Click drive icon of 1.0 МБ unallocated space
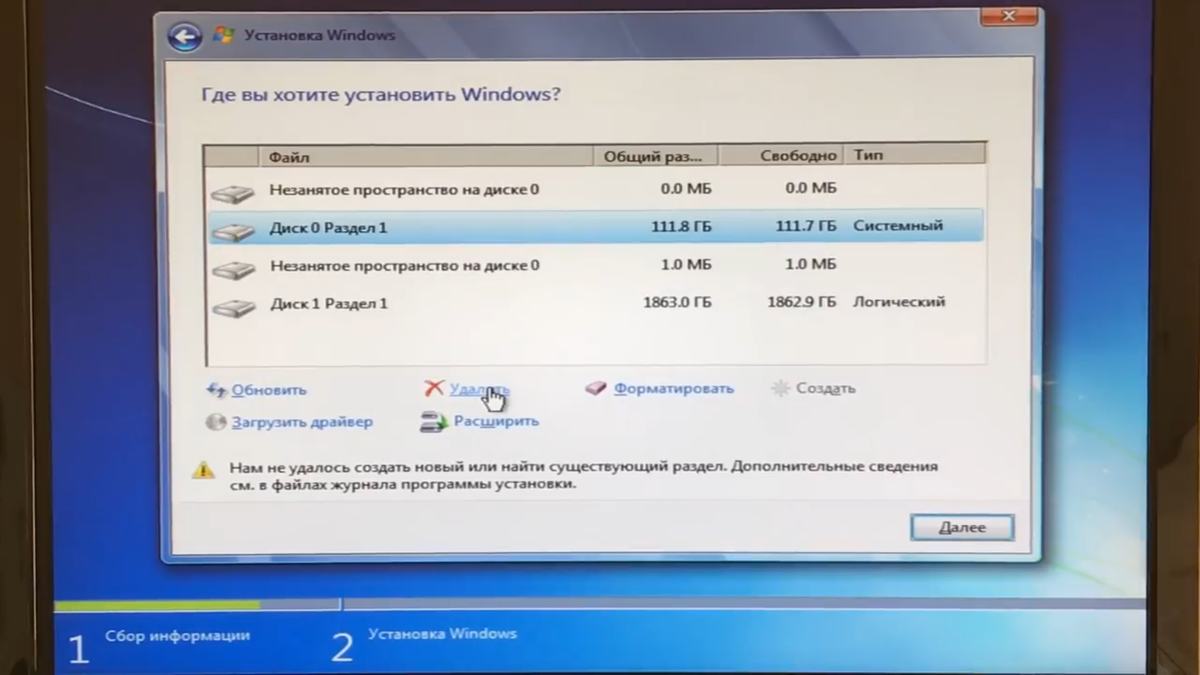Image resolution: width=1200 pixels, height=675 pixels. [233, 268]
